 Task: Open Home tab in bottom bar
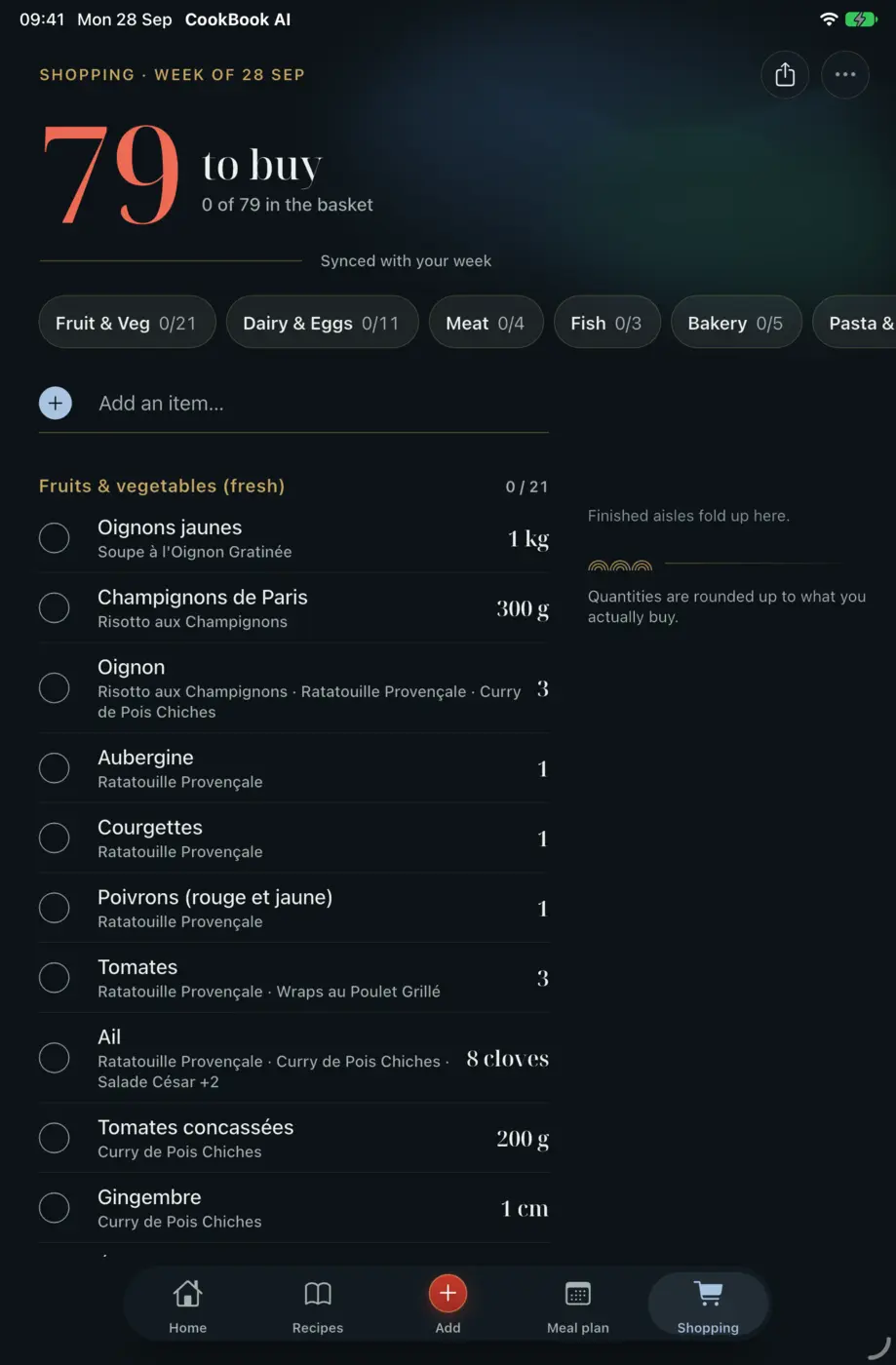pos(187,1306)
